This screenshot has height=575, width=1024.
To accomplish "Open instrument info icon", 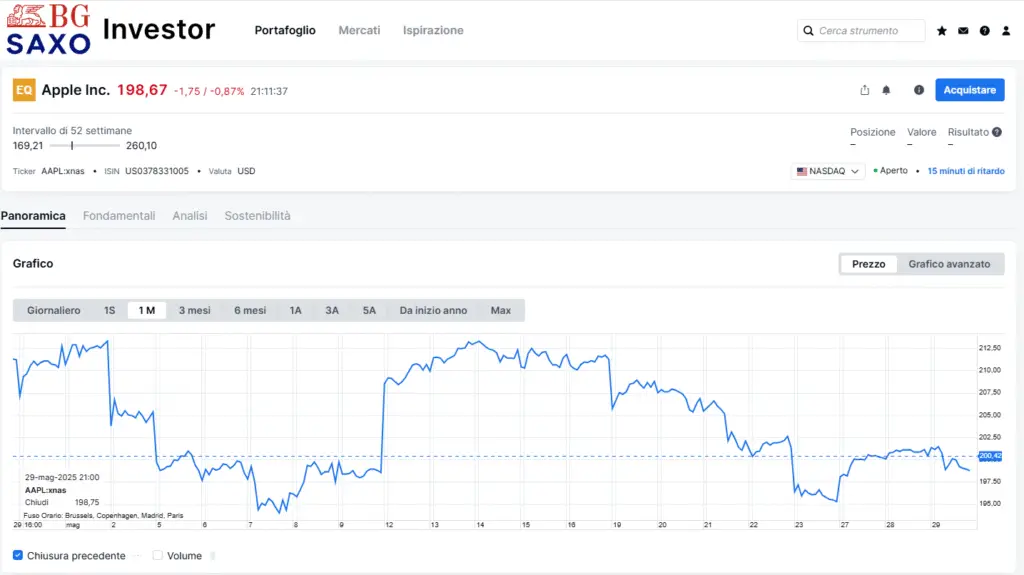I will point(919,90).
